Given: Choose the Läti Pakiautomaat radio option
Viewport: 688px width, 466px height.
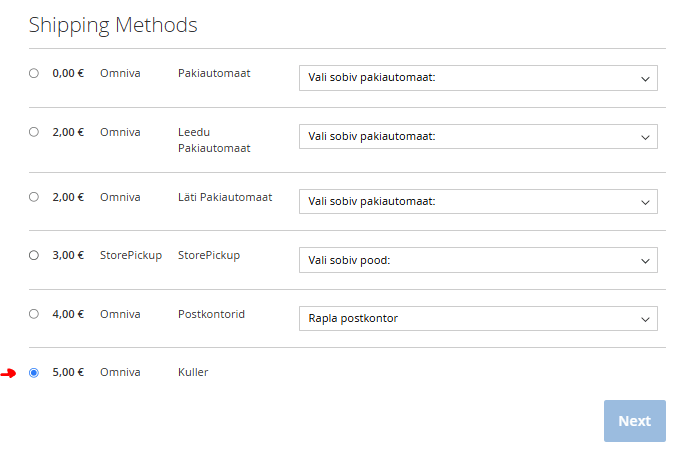Looking at the screenshot, I should pyautogui.click(x=34, y=197).
